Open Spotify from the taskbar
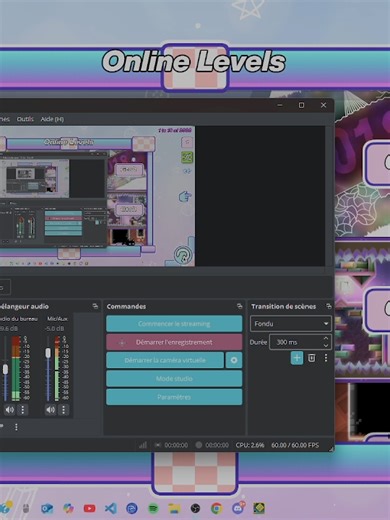Viewport: 390px width, 520px height. tap(153, 508)
